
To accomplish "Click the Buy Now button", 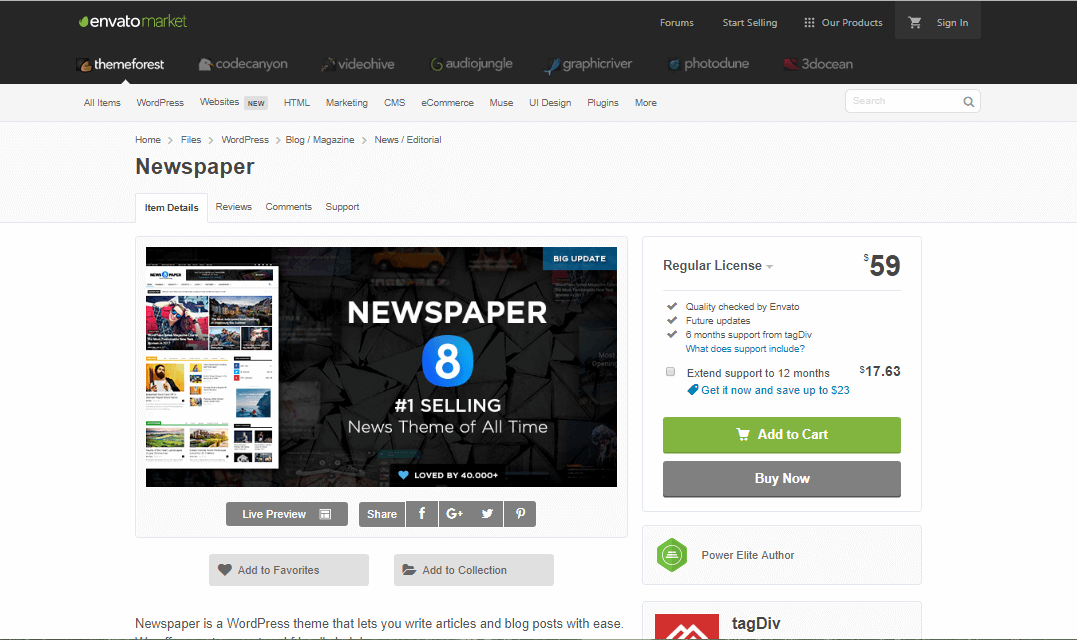I will (x=782, y=479).
